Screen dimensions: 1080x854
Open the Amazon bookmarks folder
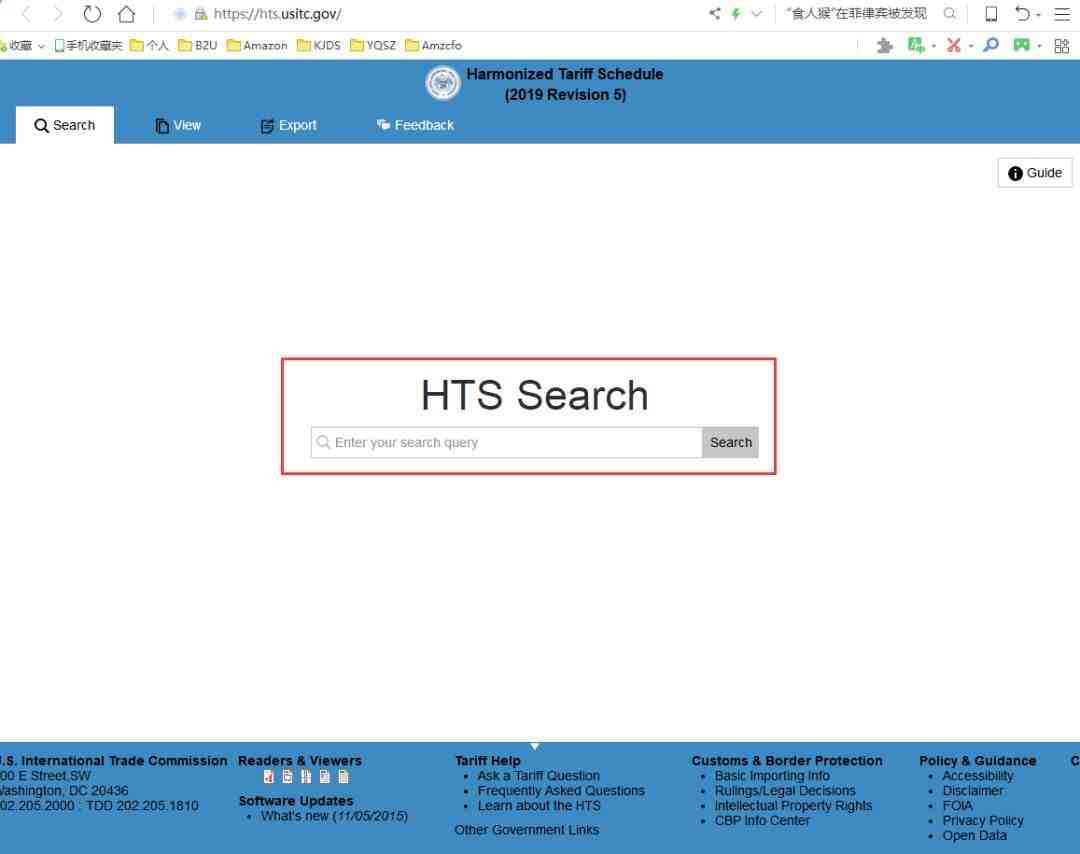pos(257,45)
